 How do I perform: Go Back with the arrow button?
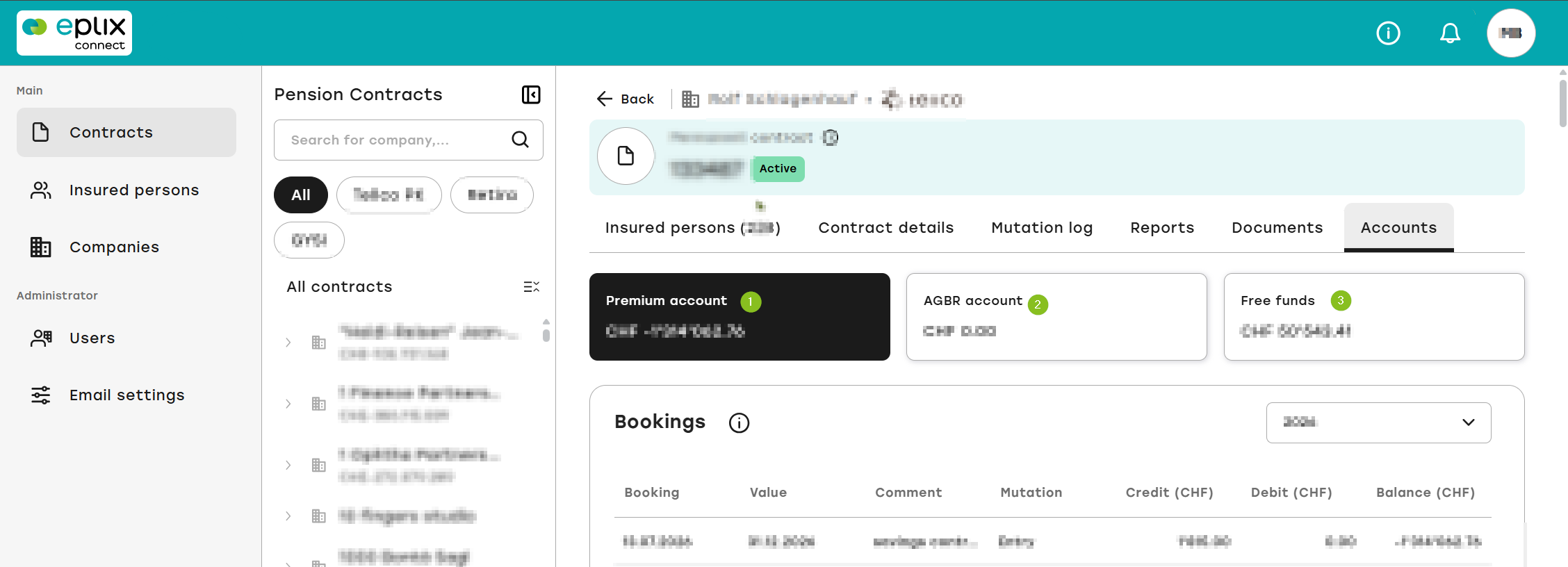[x=625, y=99]
